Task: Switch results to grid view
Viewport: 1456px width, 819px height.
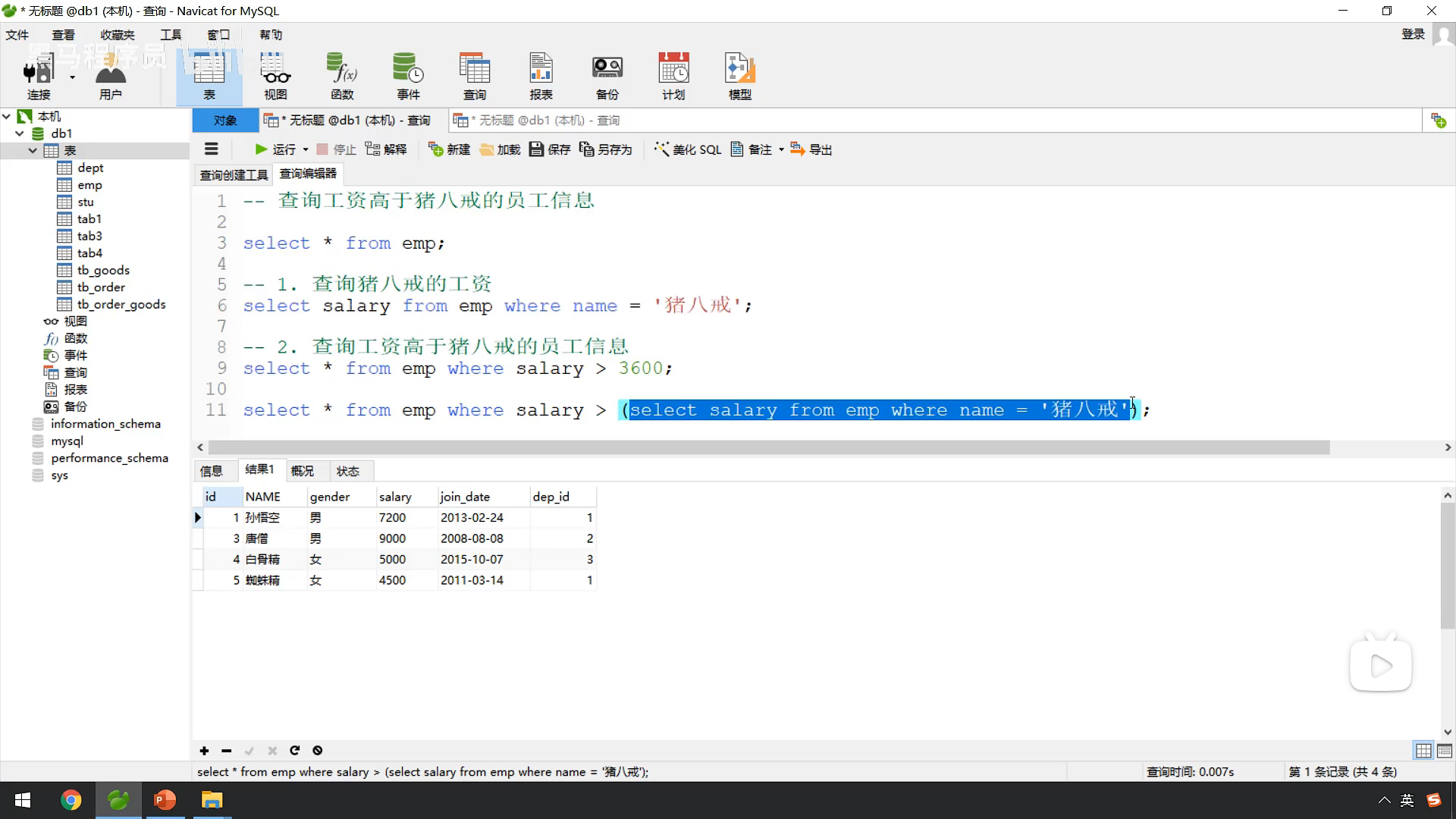Action: coord(1423,751)
